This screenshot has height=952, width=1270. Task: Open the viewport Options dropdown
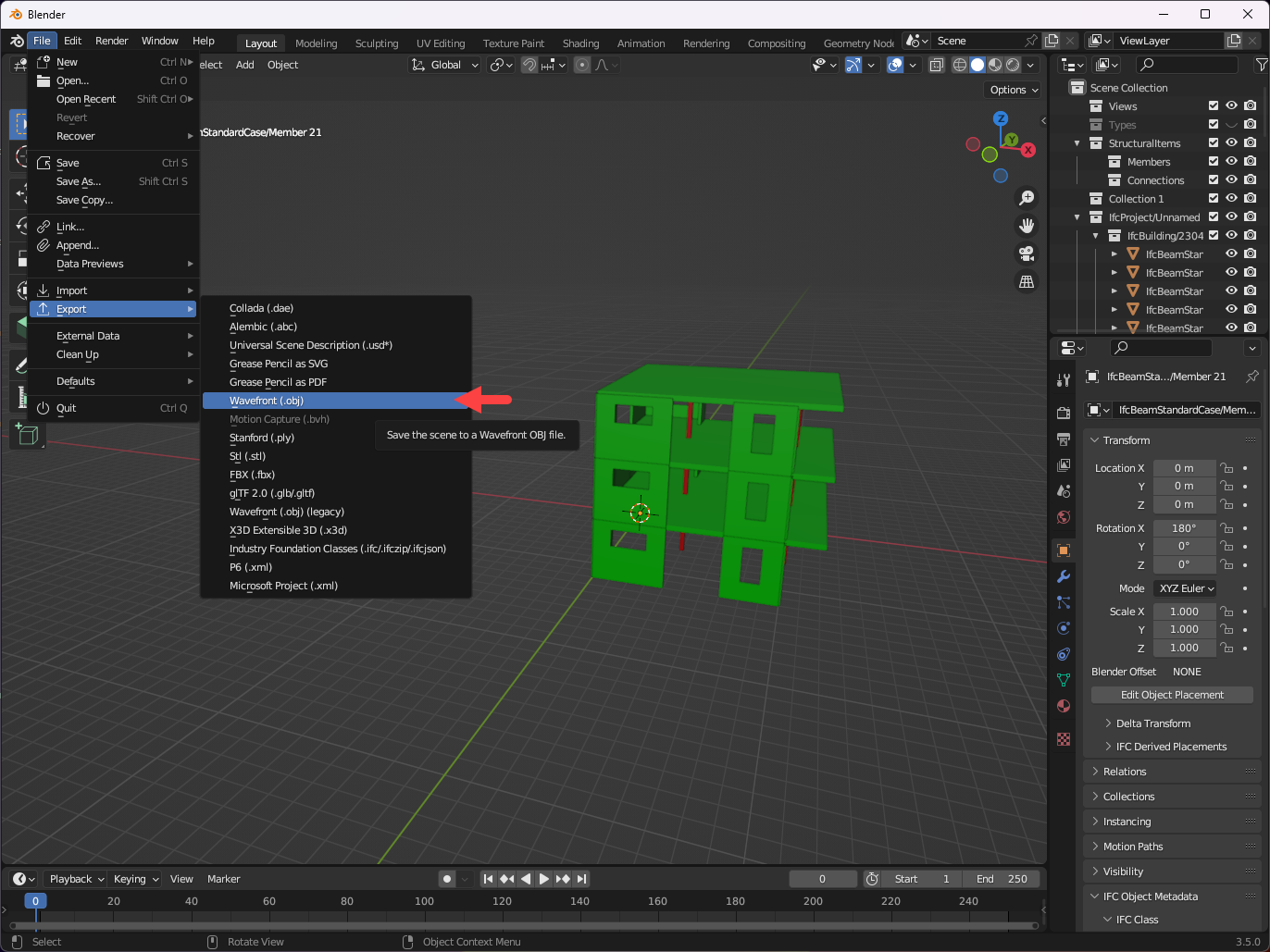pos(1015,90)
